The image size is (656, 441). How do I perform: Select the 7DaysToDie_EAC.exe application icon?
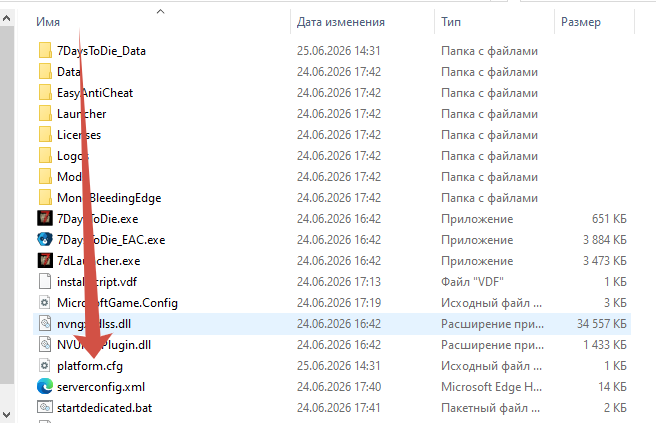pyautogui.click(x=45, y=239)
